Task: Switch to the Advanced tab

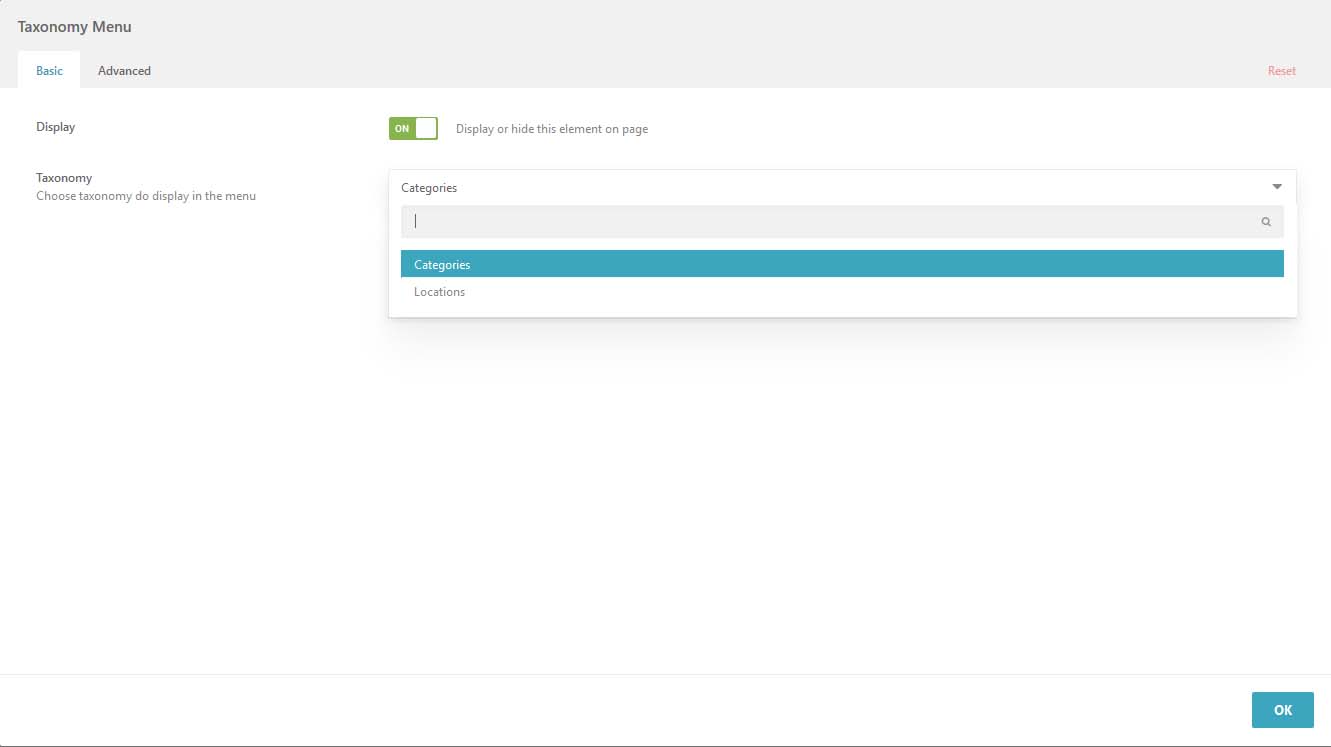Action: [124, 71]
